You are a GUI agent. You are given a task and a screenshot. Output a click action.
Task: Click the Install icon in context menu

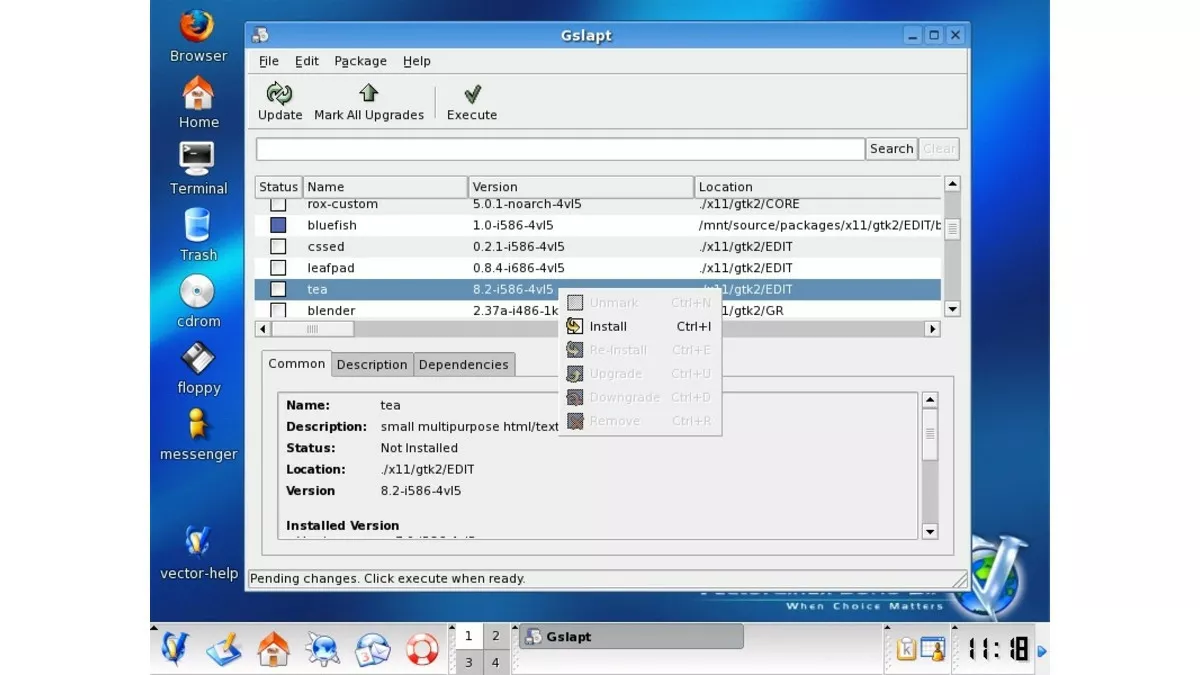pyautogui.click(x=574, y=326)
